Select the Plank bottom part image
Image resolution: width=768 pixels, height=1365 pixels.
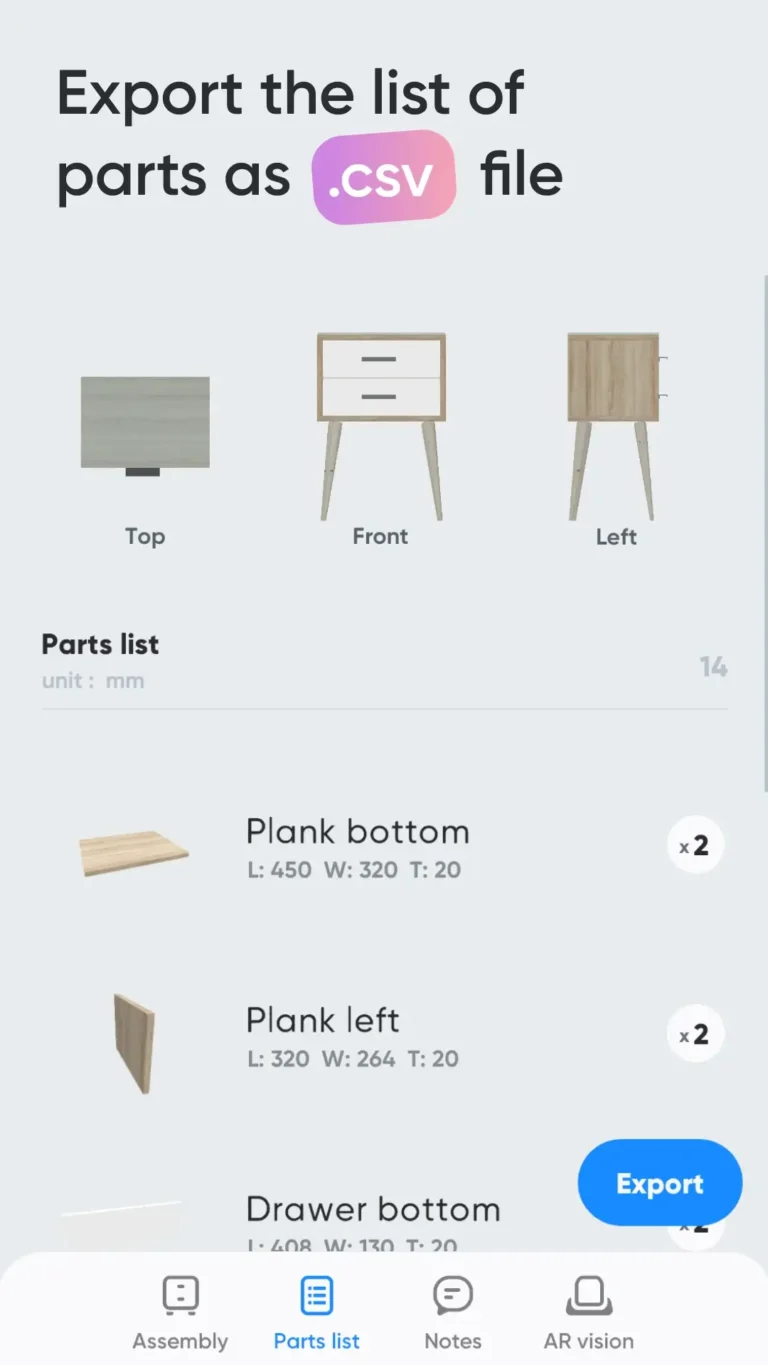click(x=134, y=853)
